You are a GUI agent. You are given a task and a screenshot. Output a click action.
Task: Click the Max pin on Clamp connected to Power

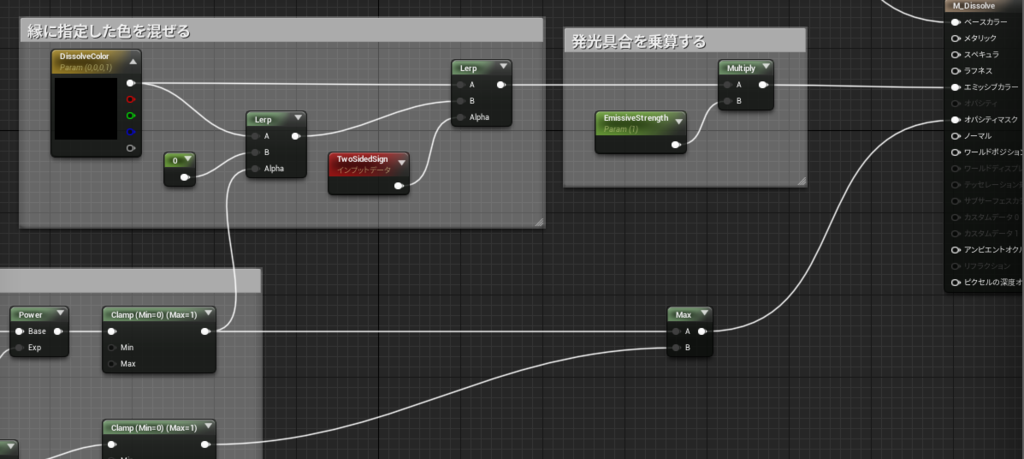pos(112,364)
